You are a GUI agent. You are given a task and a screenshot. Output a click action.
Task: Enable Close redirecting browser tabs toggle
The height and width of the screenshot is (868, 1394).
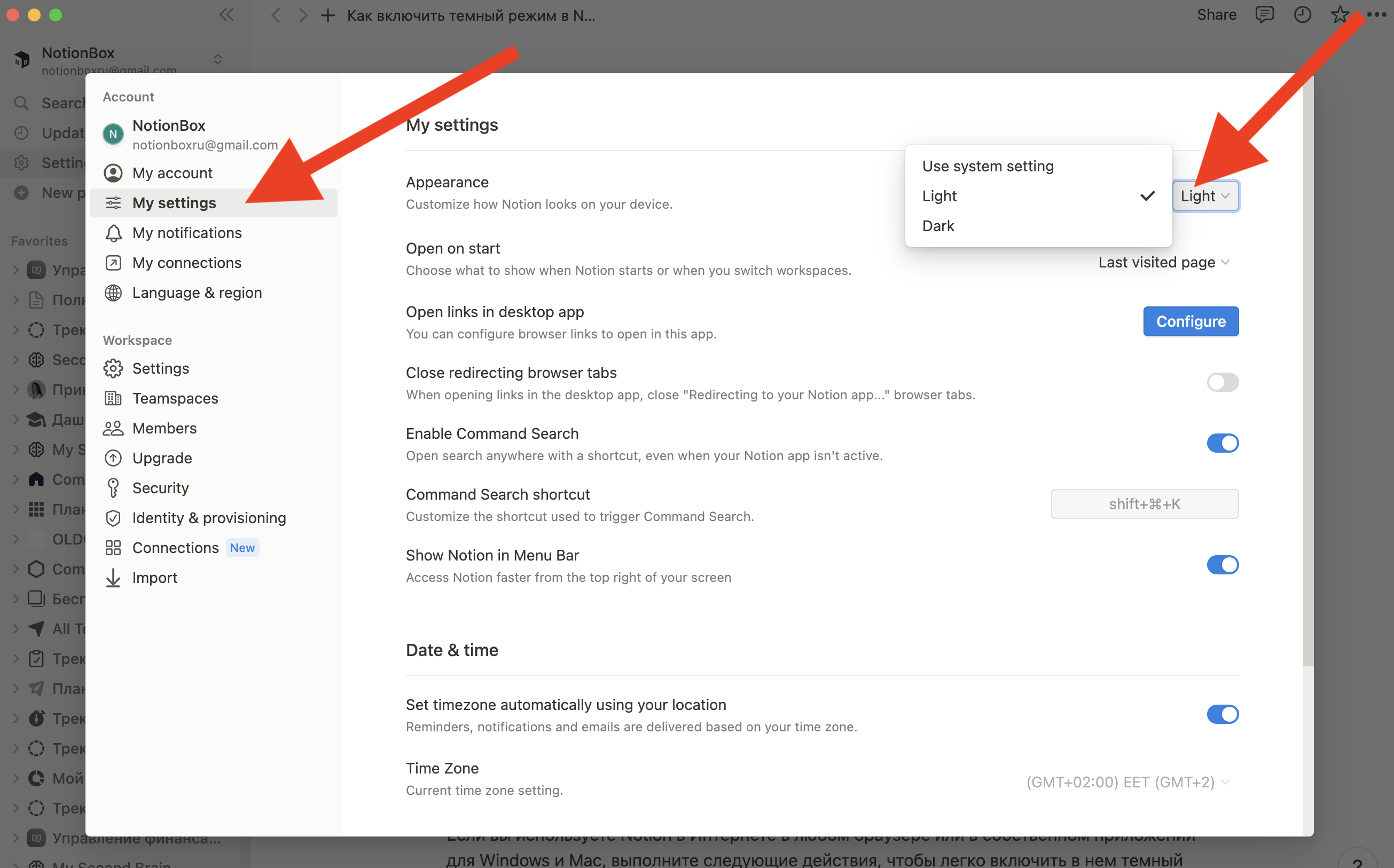coord(1222,382)
